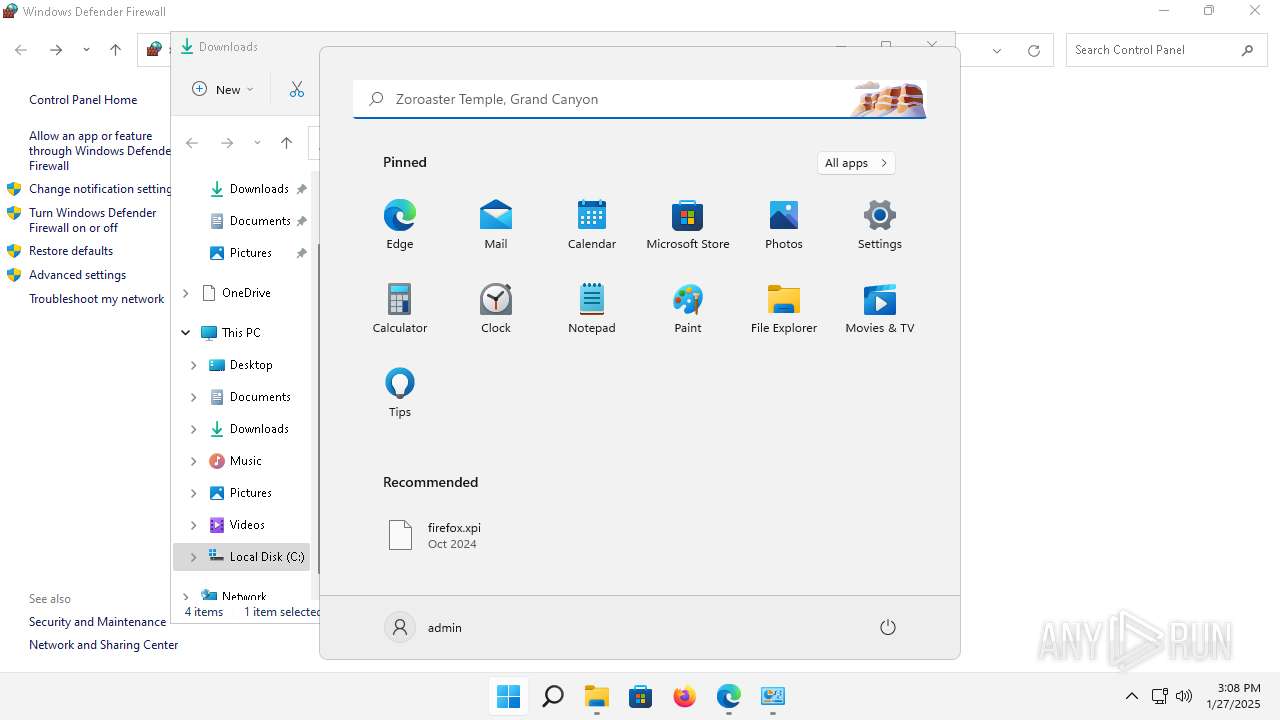Open the Tips app

[399, 393]
